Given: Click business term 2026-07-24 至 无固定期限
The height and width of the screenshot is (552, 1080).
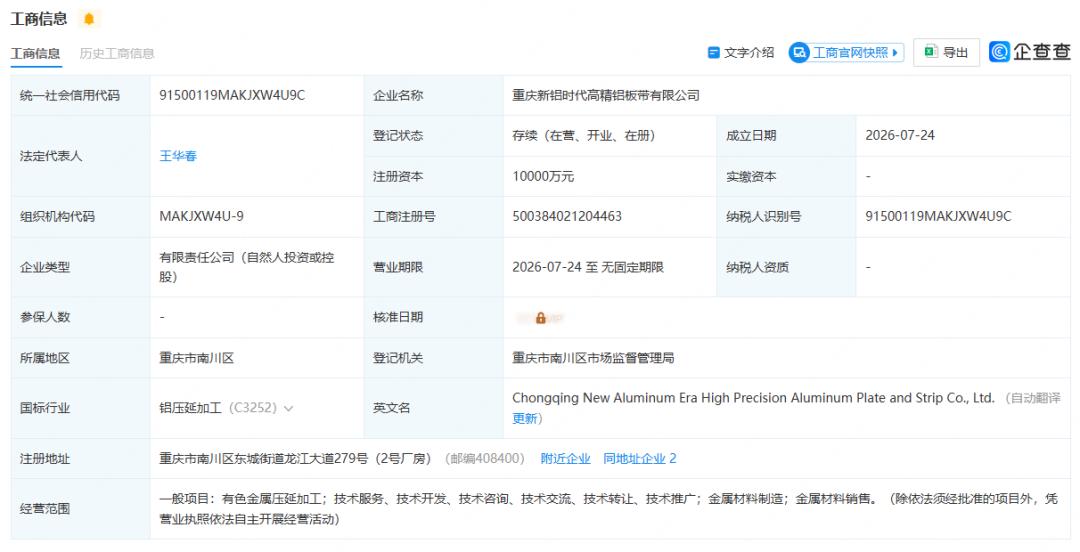Looking at the screenshot, I should (588, 267).
